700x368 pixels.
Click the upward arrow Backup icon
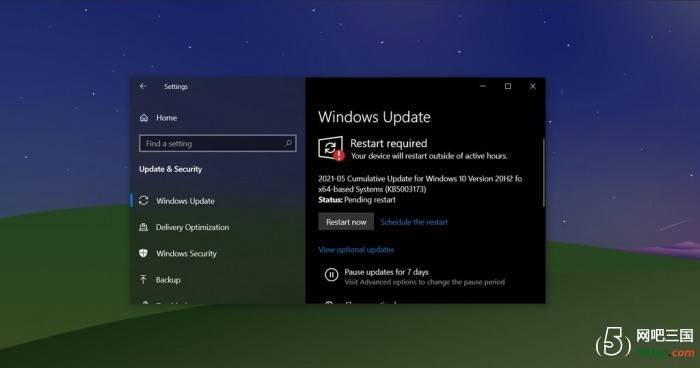143,280
